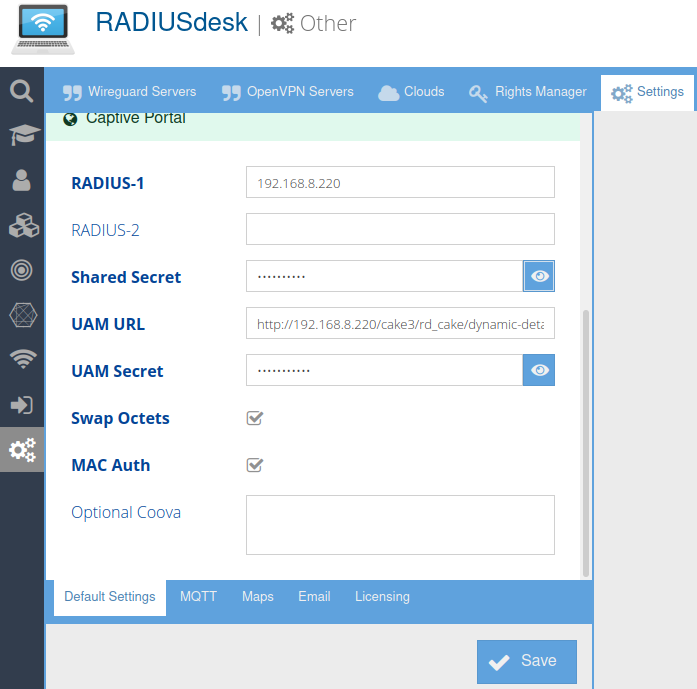
Task: Open the Wi-Fi signal sidebar icon
Action: [23, 359]
